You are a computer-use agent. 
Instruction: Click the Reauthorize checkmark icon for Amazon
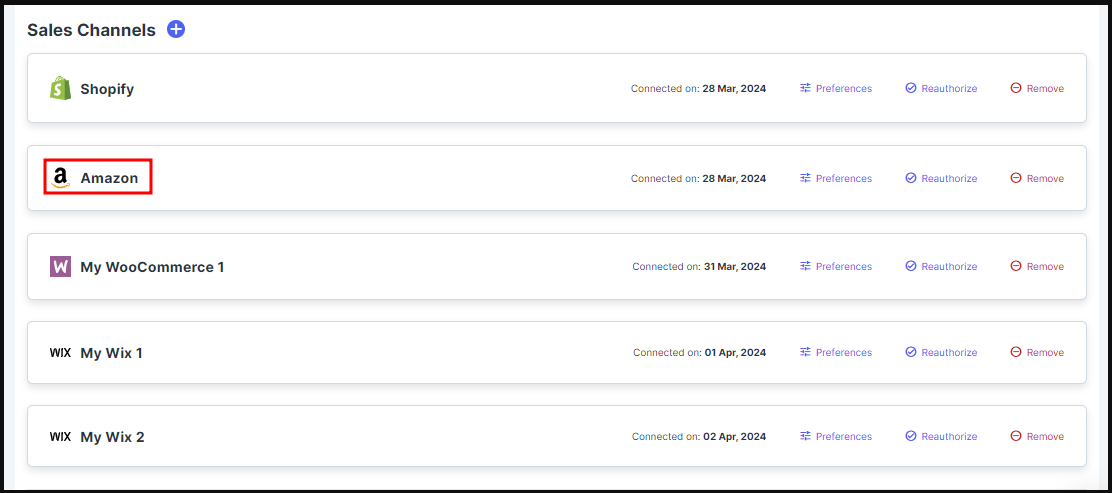(x=911, y=178)
